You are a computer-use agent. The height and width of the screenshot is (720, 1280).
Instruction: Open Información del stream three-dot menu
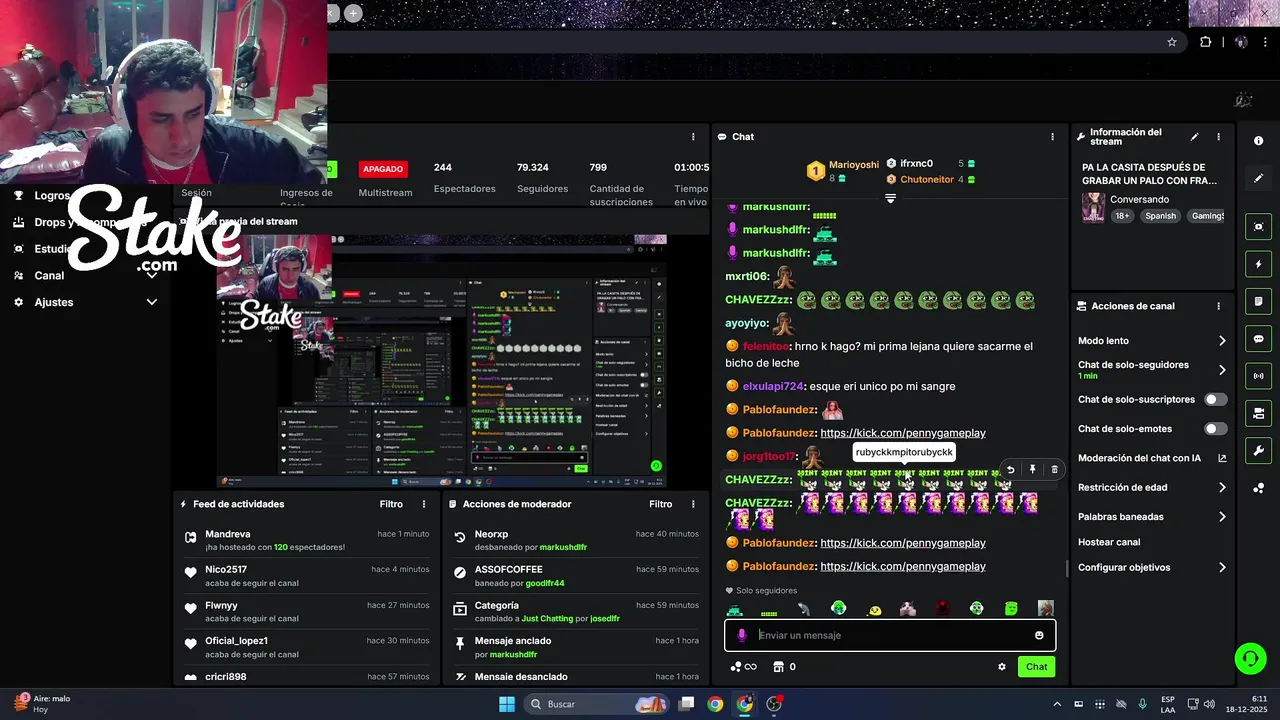(1218, 137)
